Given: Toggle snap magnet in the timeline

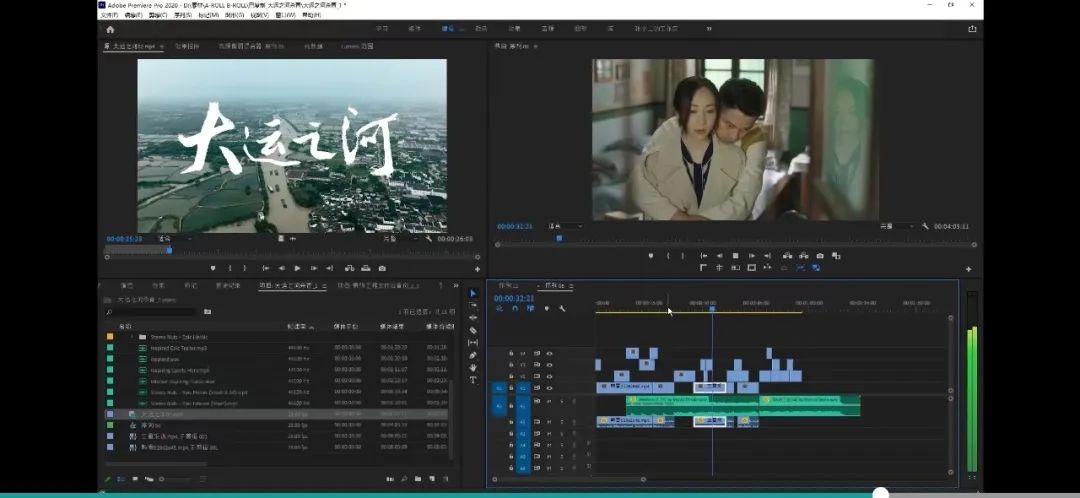Looking at the screenshot, I should (515, 308).
